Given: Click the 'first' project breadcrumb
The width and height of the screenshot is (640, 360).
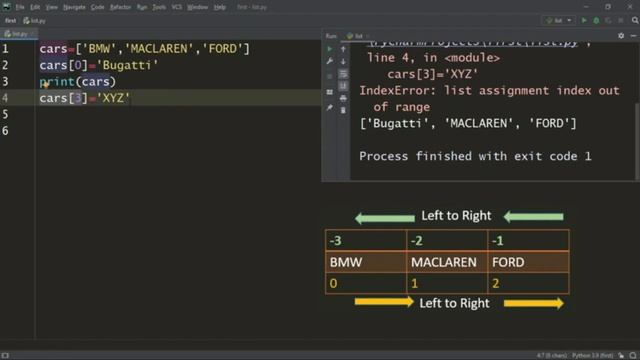Looking at the screenshot, I should click(x=10, y=20).
